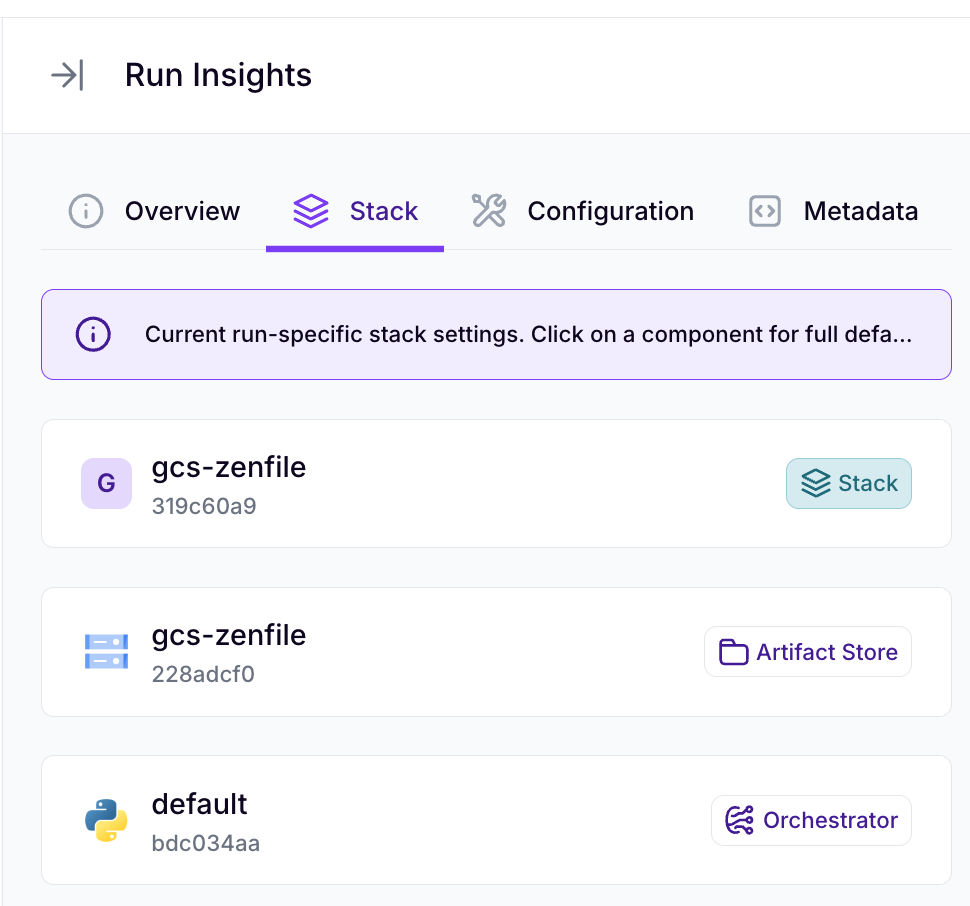Click the Overview info circle icon
The image size is (970, 906).
(86, 211)
